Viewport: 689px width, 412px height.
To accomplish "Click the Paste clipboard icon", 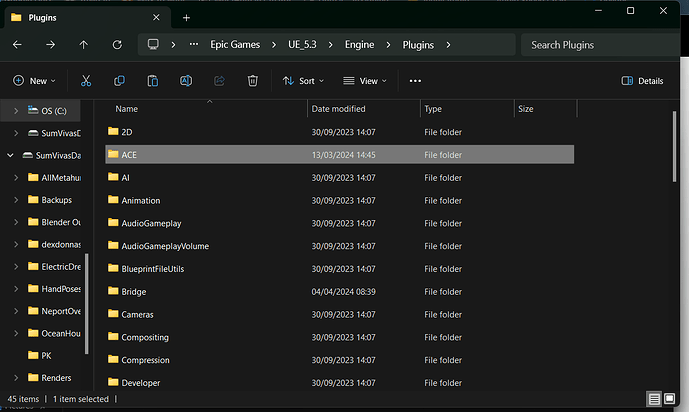I will pyautogui.click(x=152, y=81).
